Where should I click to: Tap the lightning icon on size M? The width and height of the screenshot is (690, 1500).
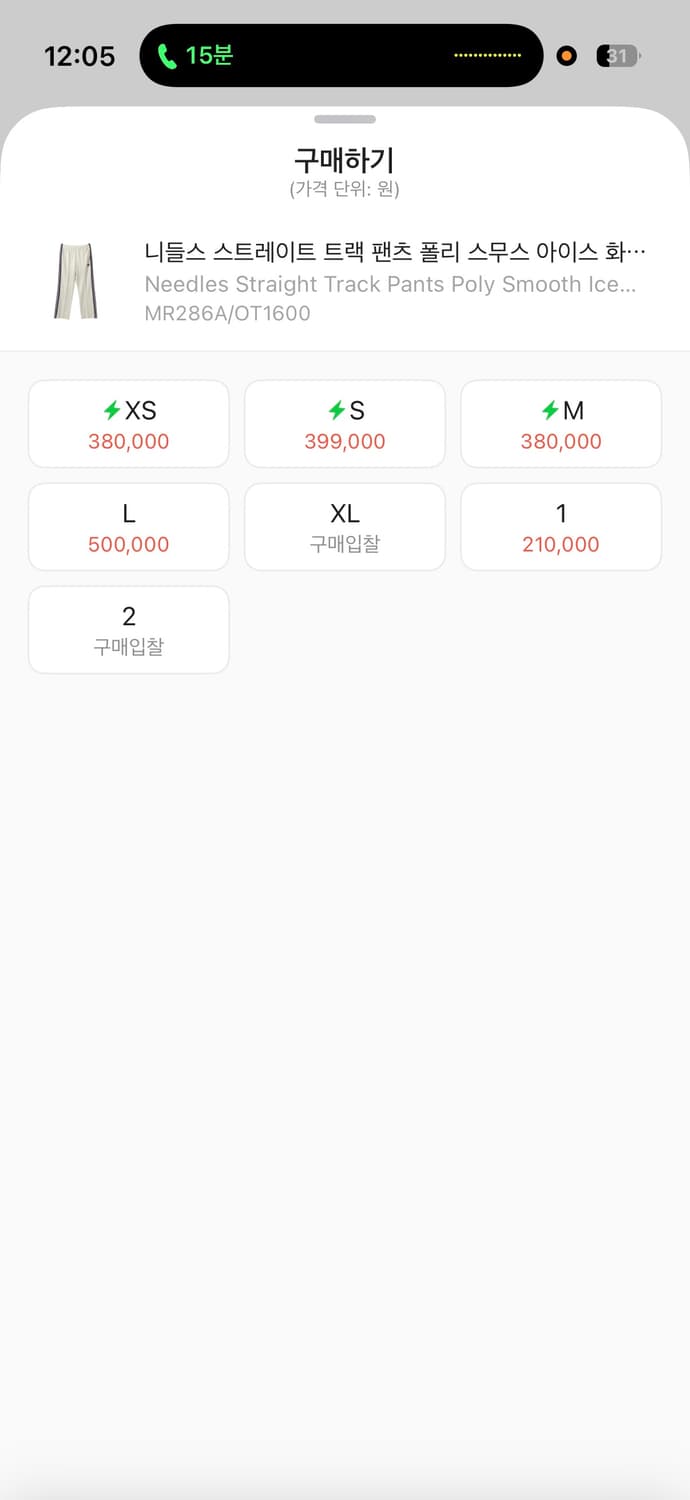click(x=550, y=410)
